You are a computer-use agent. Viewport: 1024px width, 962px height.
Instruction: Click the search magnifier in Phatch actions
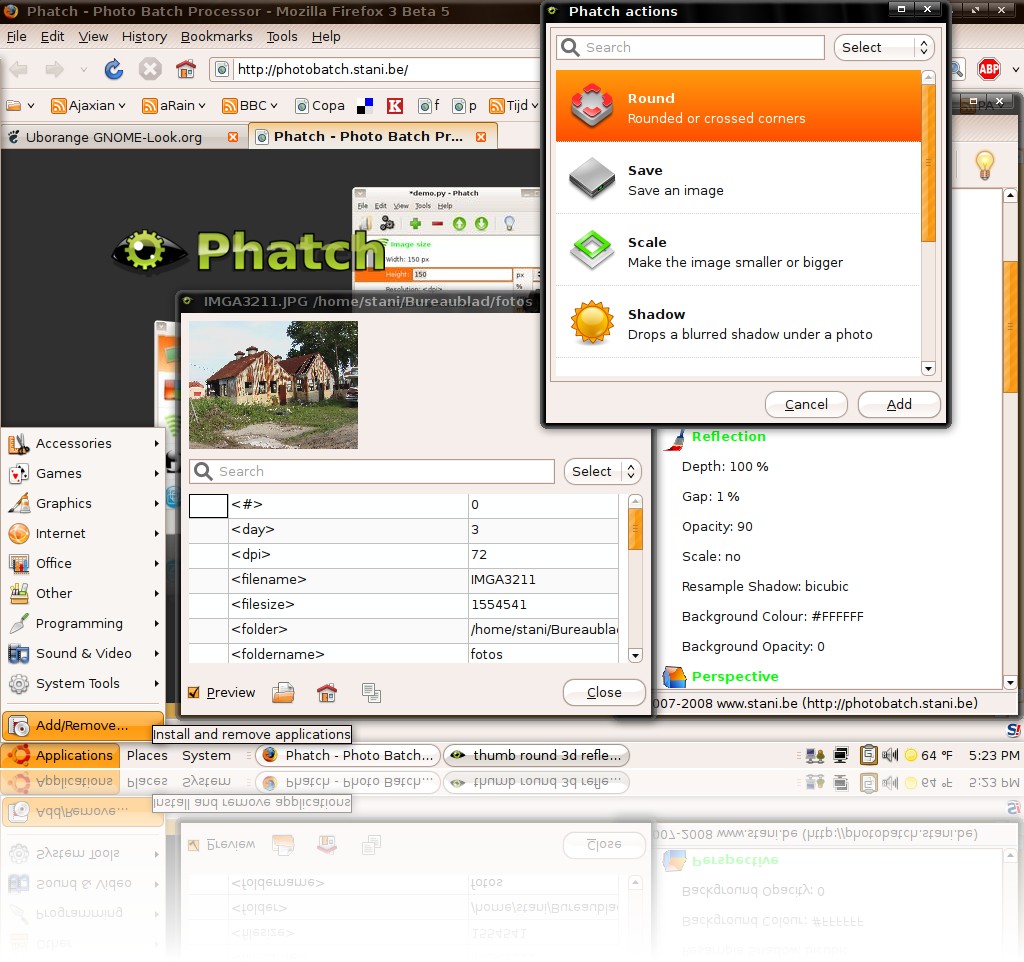[x=570, y=48]
